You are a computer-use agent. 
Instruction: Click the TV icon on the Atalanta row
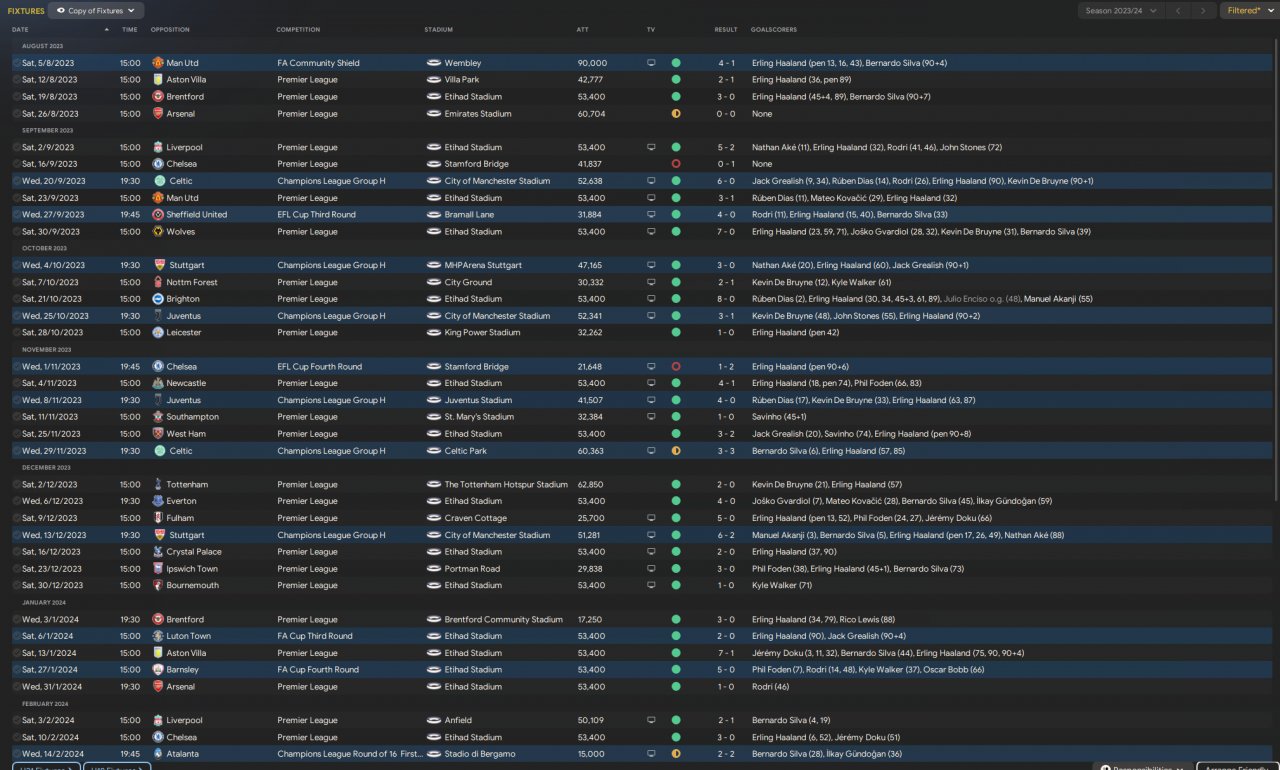coord(651,754)
